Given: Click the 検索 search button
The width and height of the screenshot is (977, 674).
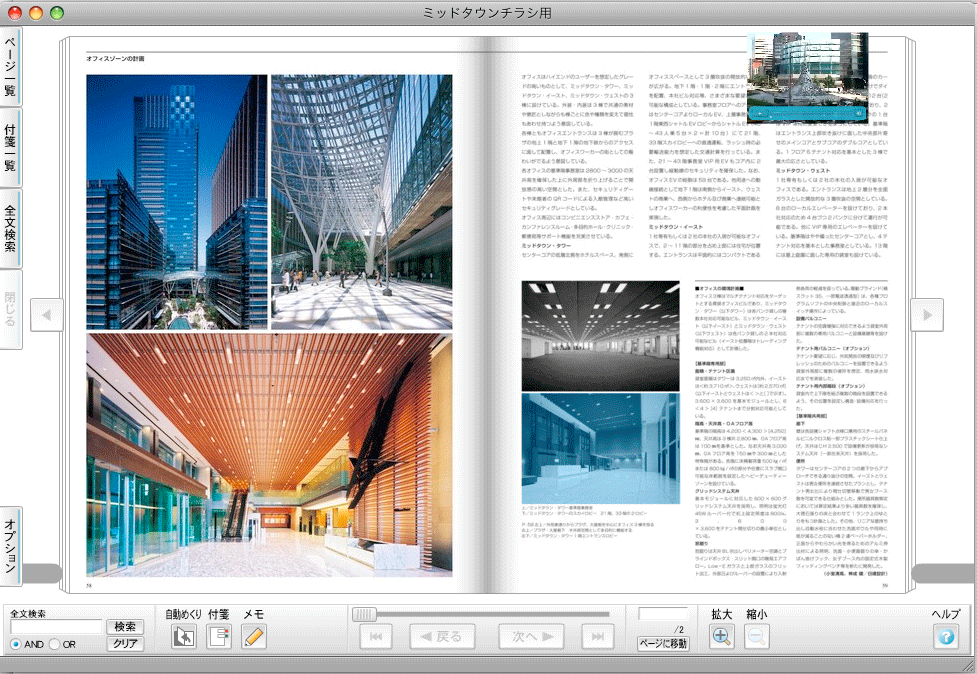Looking at the screenshot, I should (x=125, y=627).
